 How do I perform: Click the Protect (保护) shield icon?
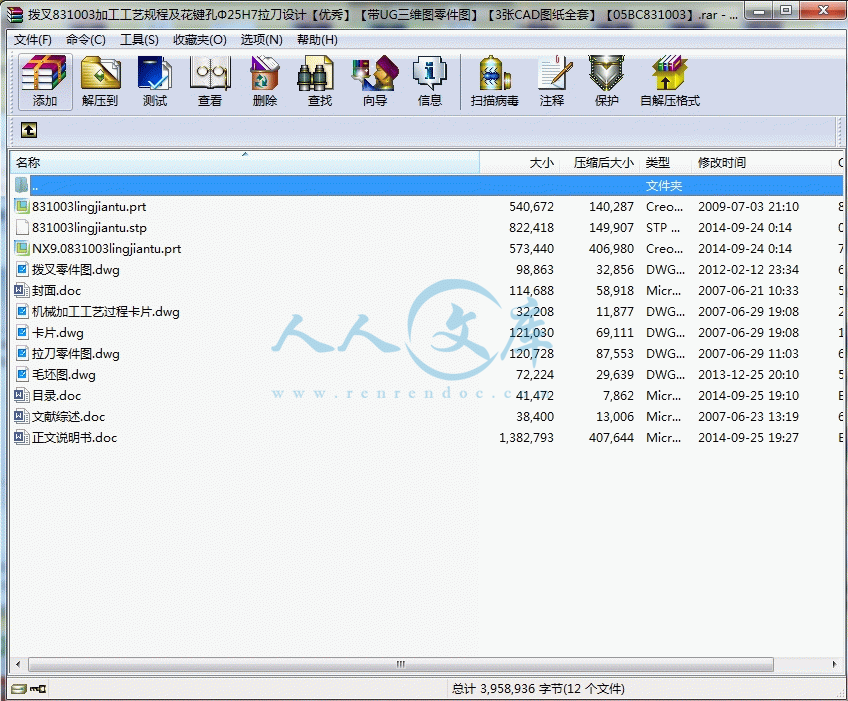606,82
